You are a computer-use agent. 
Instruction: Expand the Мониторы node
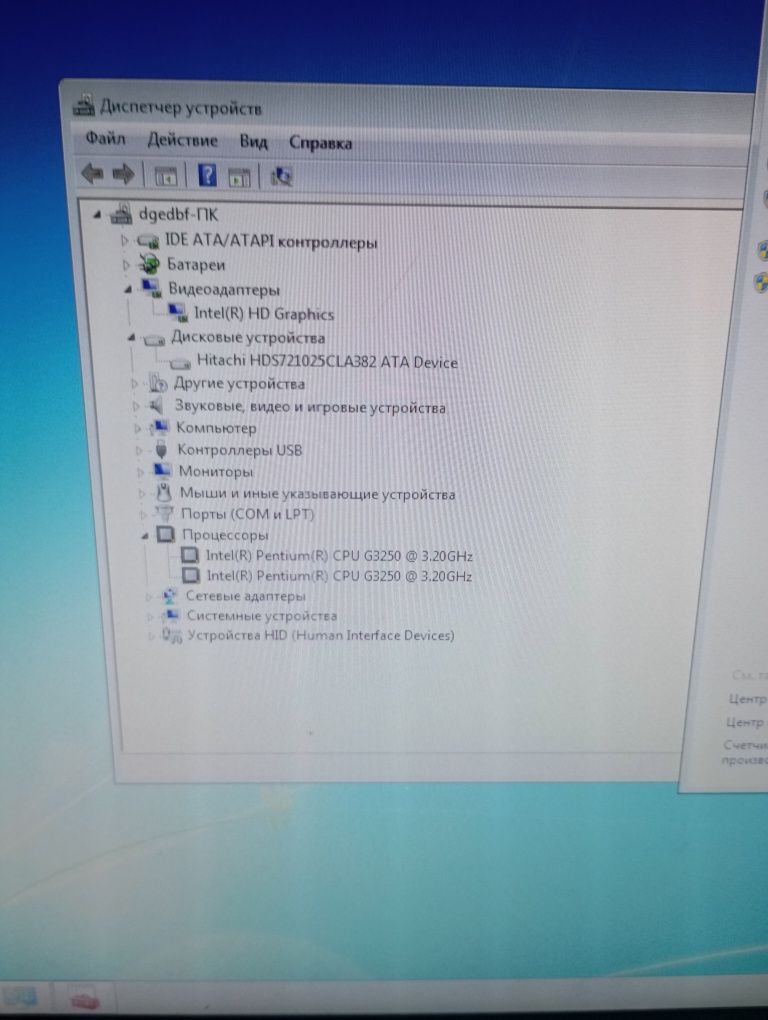(140, 472)
